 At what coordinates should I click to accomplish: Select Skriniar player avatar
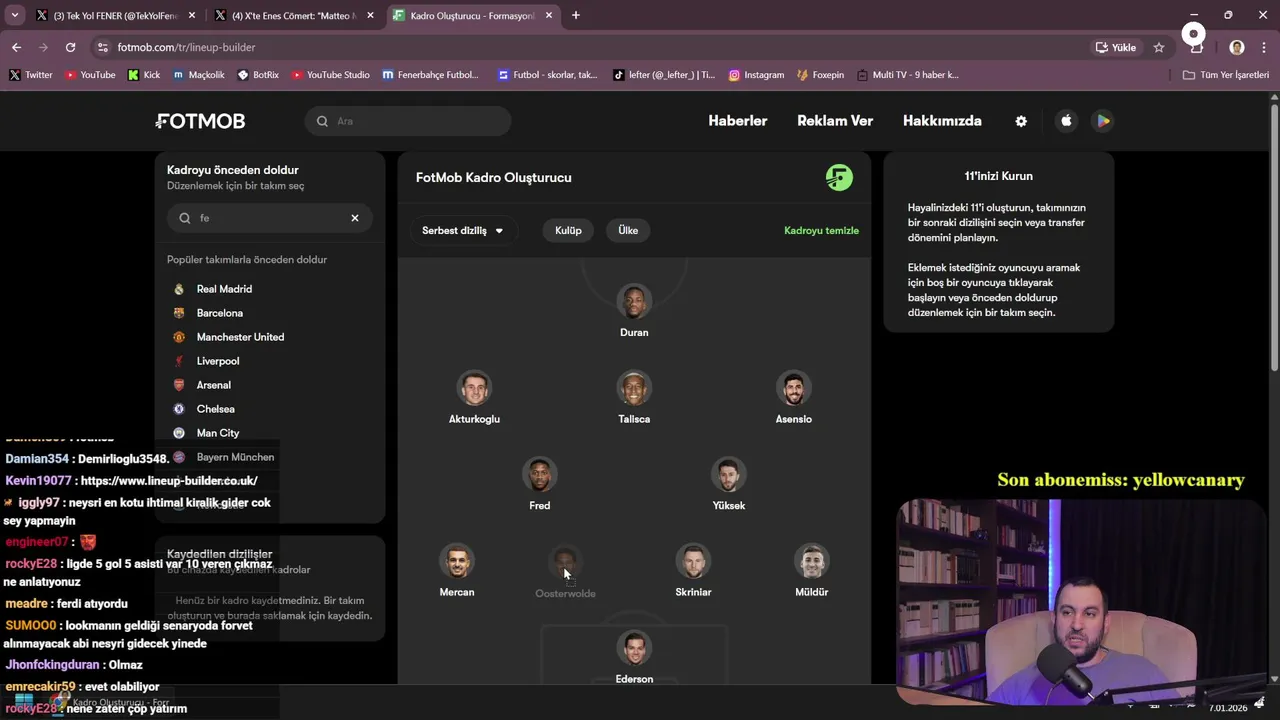click(693, 561)
